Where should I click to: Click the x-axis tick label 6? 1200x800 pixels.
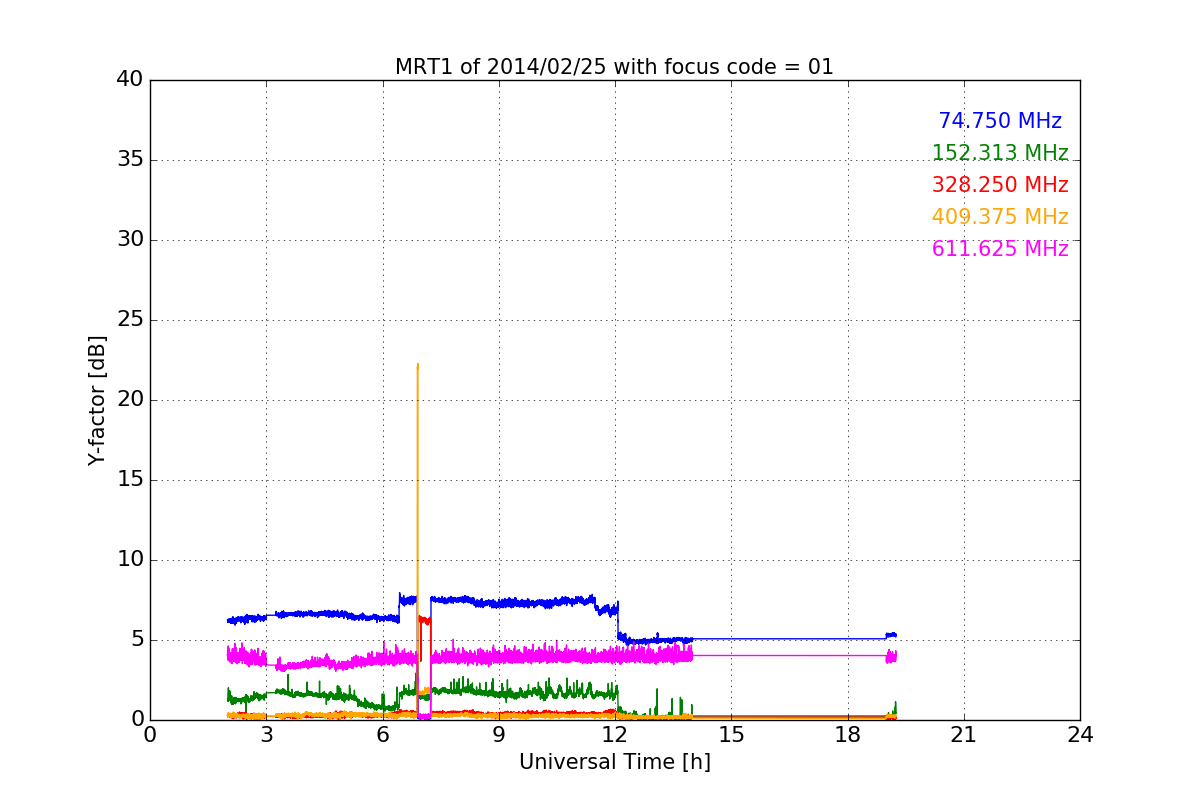click(x=383, y=735)
